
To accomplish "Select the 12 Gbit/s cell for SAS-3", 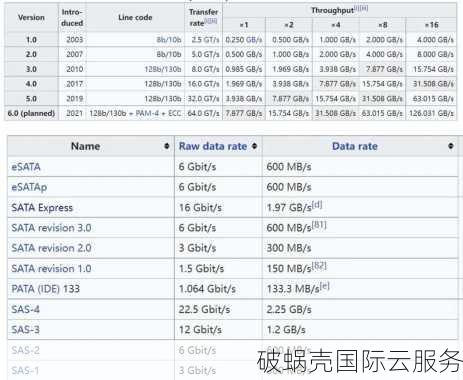I will 218,330.
